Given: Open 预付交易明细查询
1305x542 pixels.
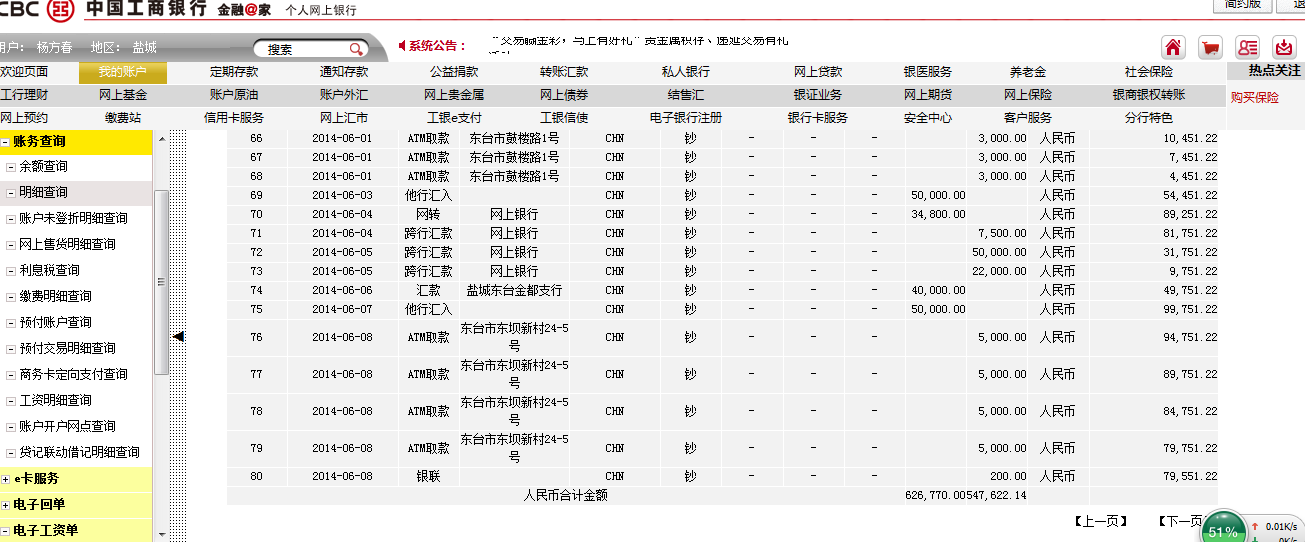Looking at the screenshot, I should point(67,349).
